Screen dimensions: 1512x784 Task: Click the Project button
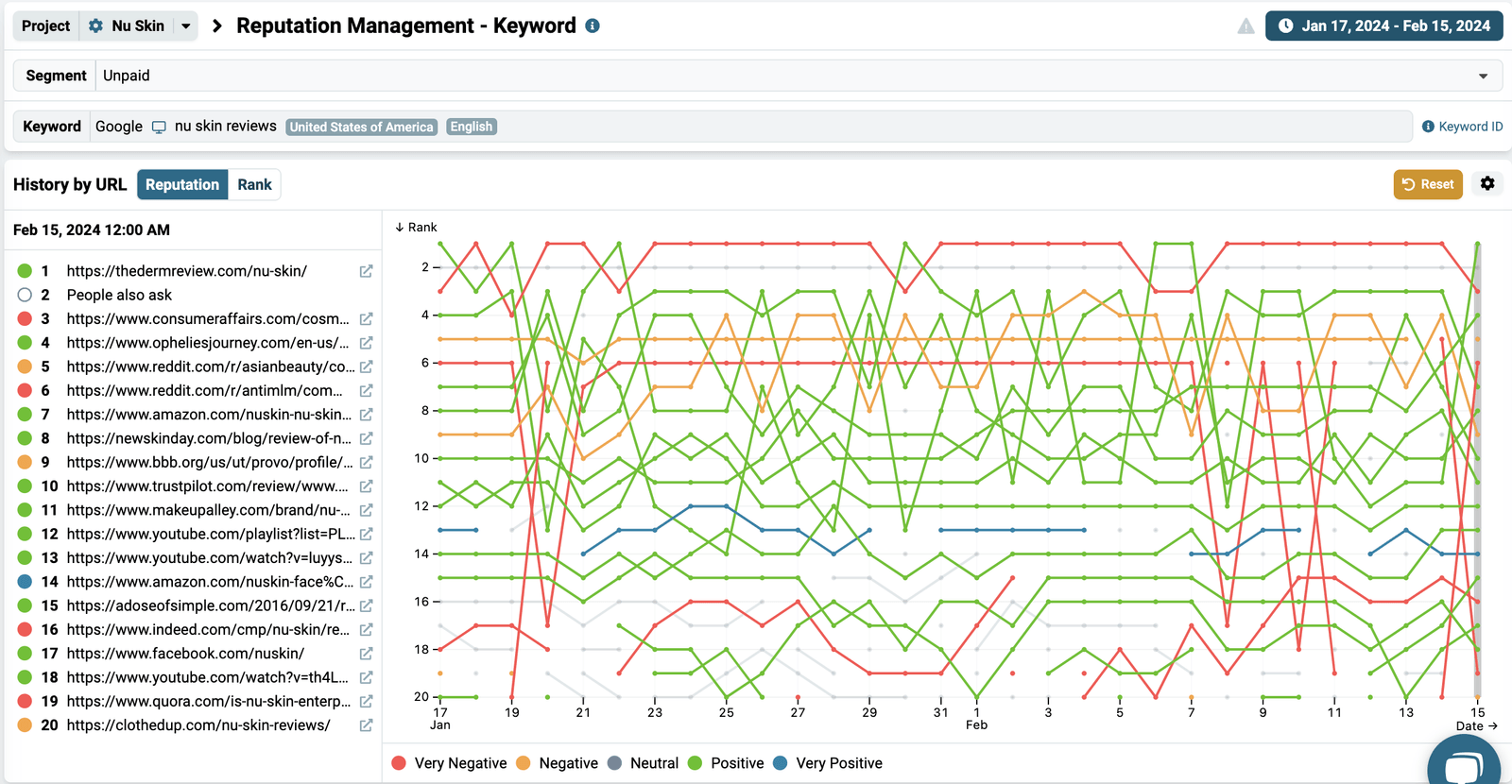(x=46, y=26)
